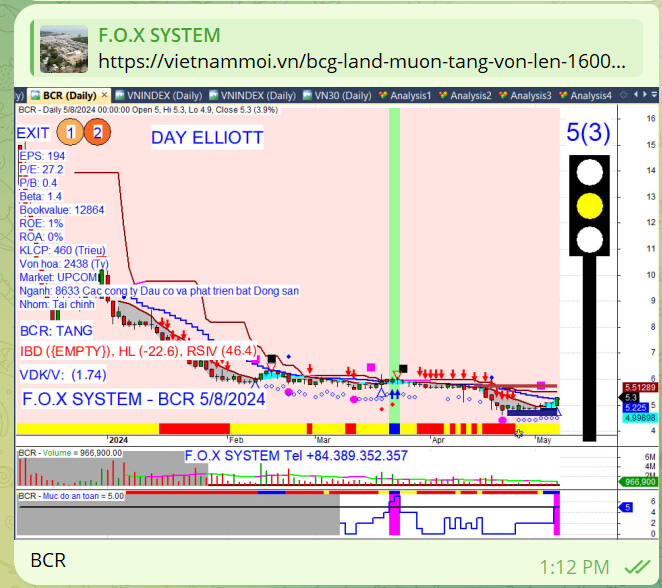
Task: Click the F.O.X SYSTEM Tel phone text
Action: 296,455
